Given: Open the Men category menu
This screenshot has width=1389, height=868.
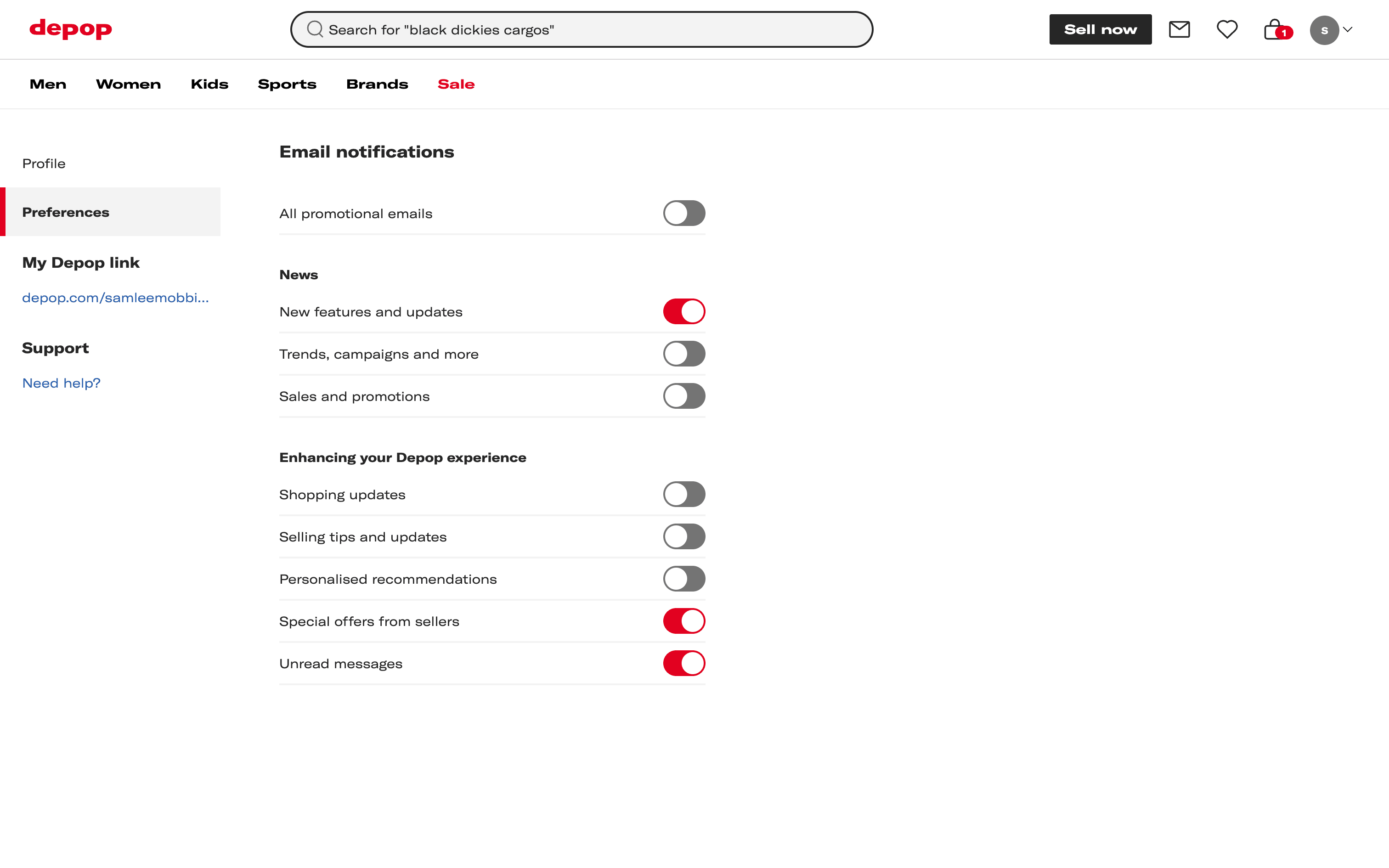Looking at the screenshot, I should click(x=48, y=85).
